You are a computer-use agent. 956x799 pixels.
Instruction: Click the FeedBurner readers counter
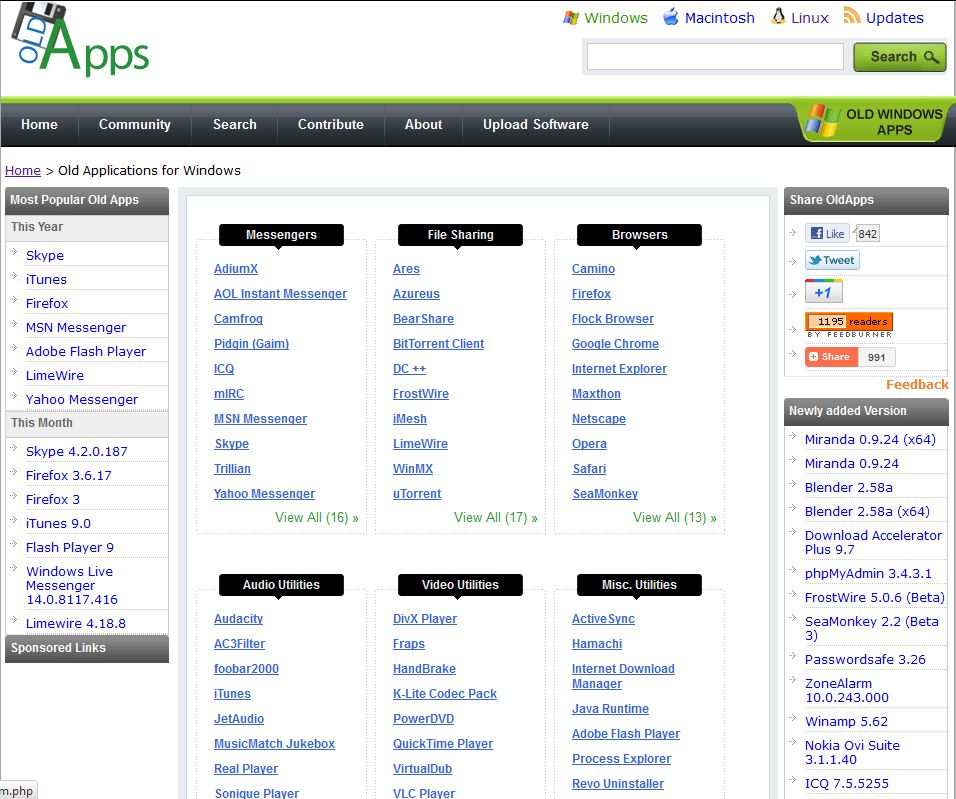(x=849, y=322)
